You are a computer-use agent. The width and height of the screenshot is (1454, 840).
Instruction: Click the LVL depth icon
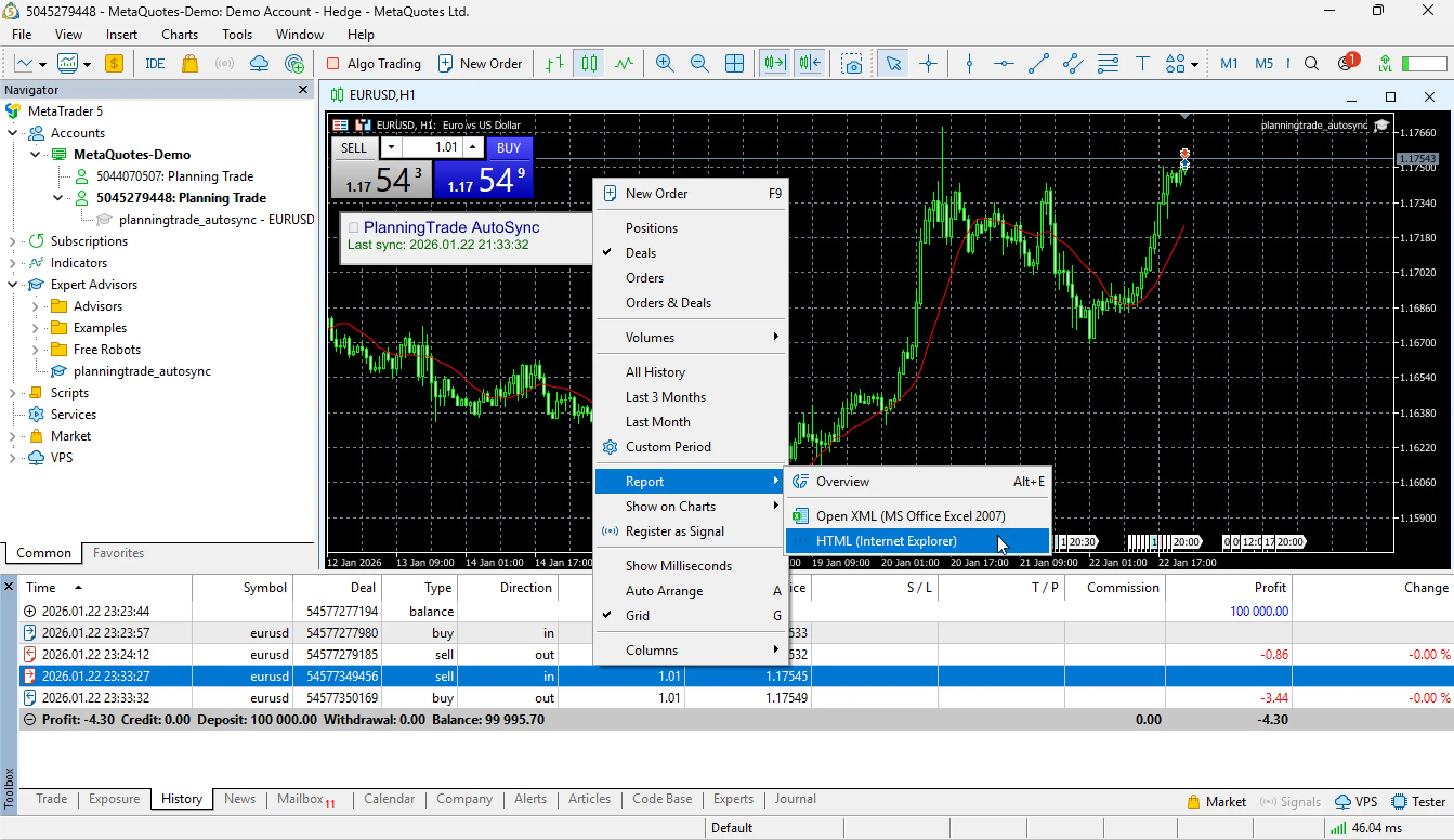point(1385,63)
